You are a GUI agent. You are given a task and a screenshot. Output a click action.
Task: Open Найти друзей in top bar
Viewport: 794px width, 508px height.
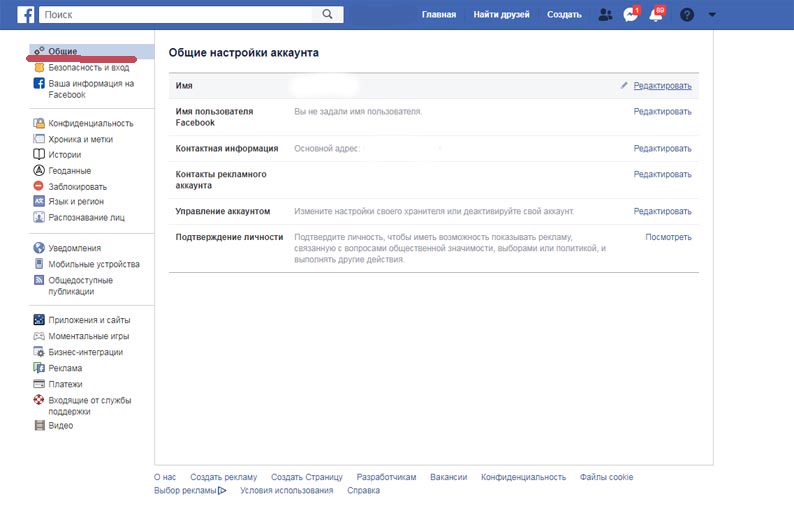(x=501, y=14)
